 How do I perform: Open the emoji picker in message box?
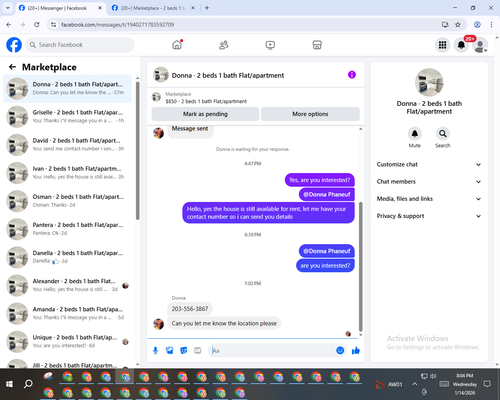[x=340, y=350]
